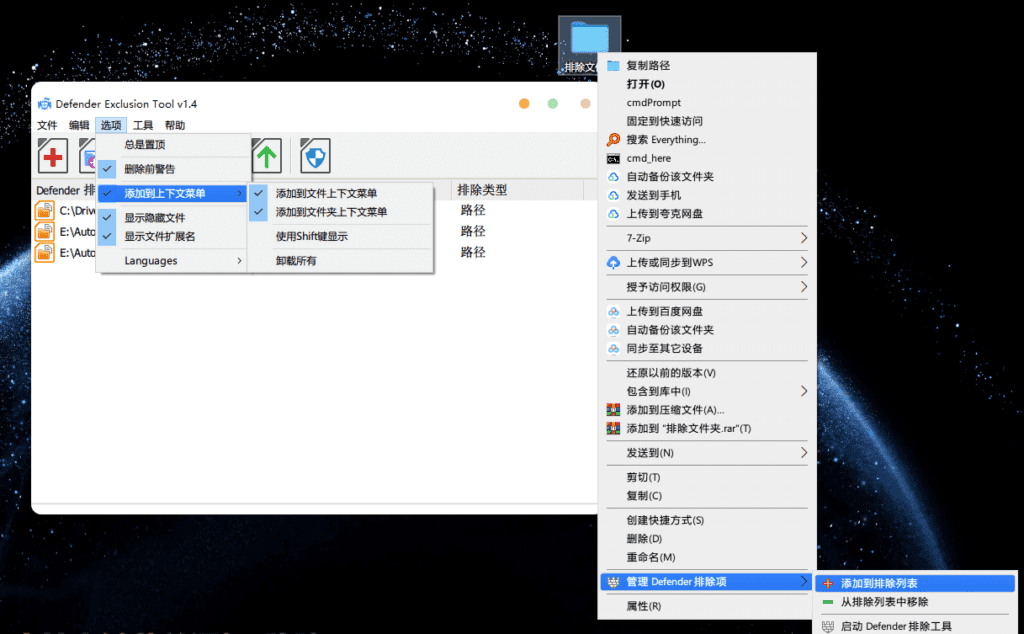Choose 属性(R) in the context menu
Screen dimensions: 1024x634
coord(707,606)
